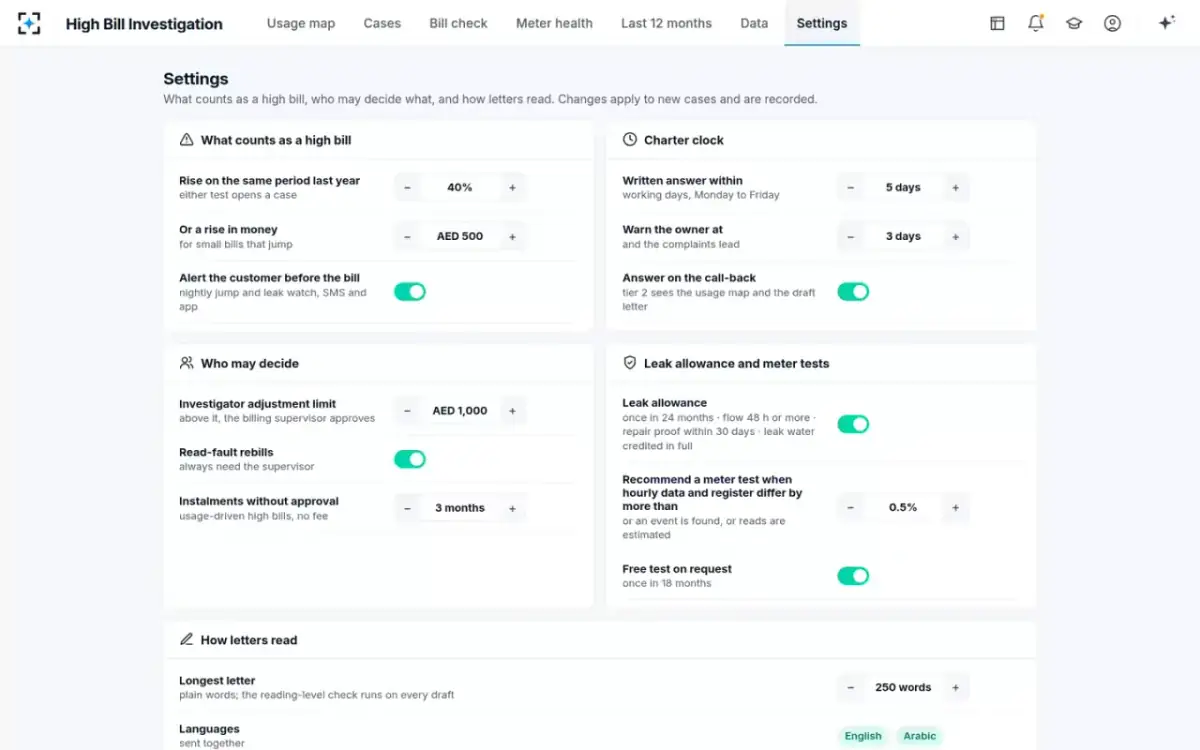Open notifications bell

tap(1036, 23)
